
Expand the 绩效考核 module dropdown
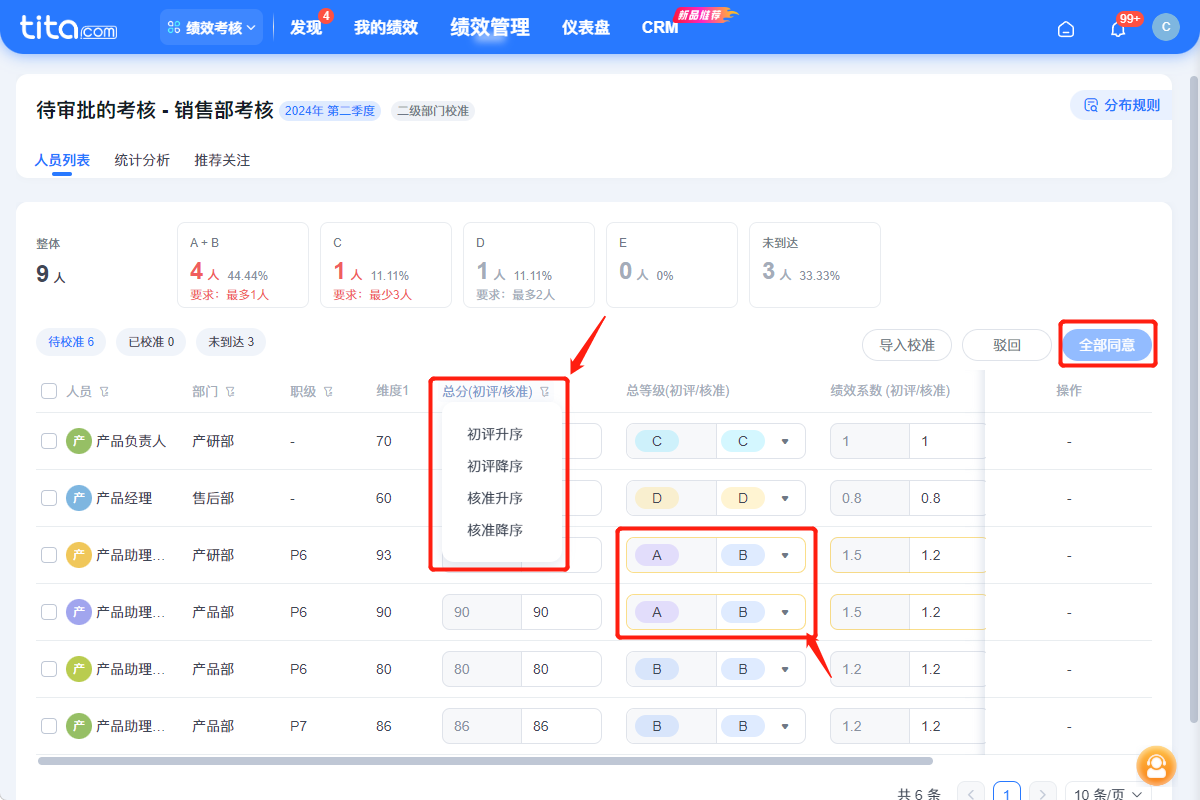click(211, 28)
